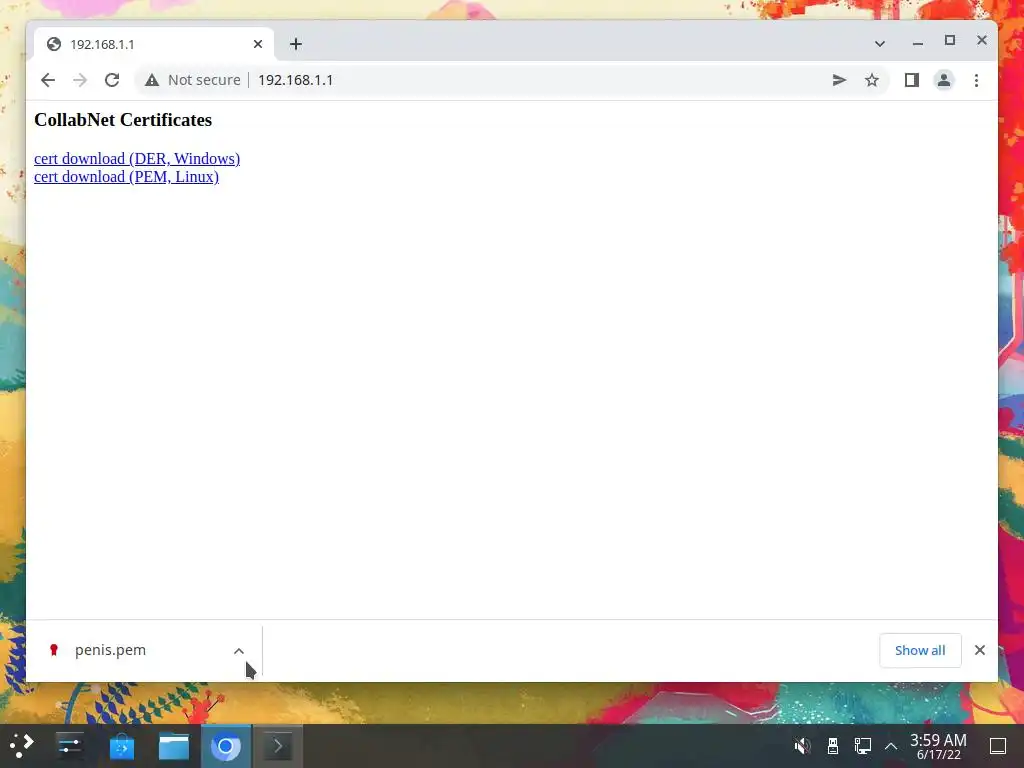1024x768 pixels.
Task: Download the PEM Linux certificate
Action: click(127, 177)
